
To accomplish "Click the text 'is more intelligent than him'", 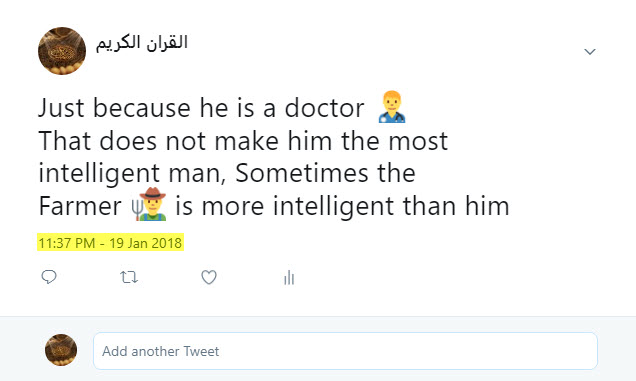I will point(342,206).
